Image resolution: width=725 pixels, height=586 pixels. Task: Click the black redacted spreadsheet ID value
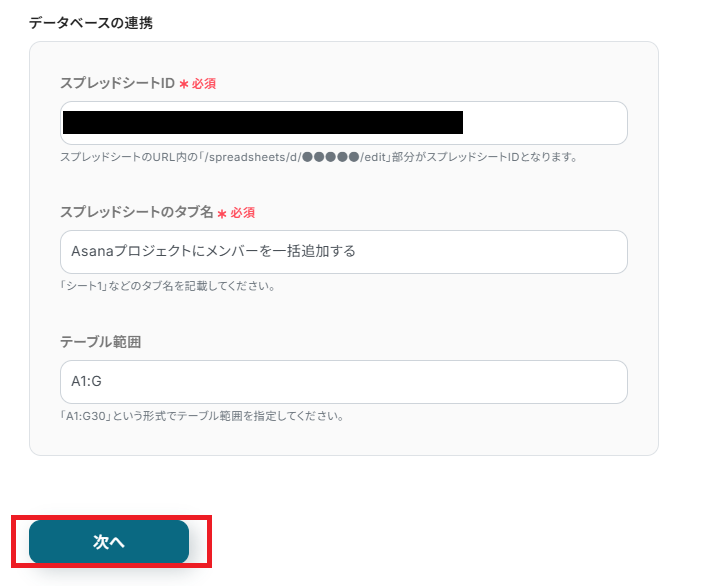(262, 123)
